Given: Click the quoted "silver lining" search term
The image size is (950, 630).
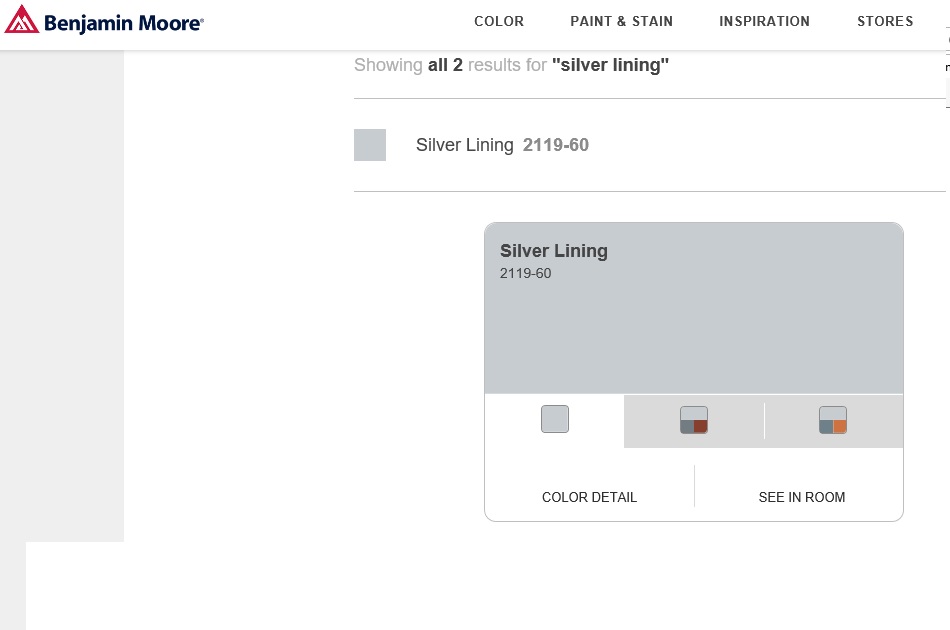Looking at the screenshot, I should [x=610, y=65].
